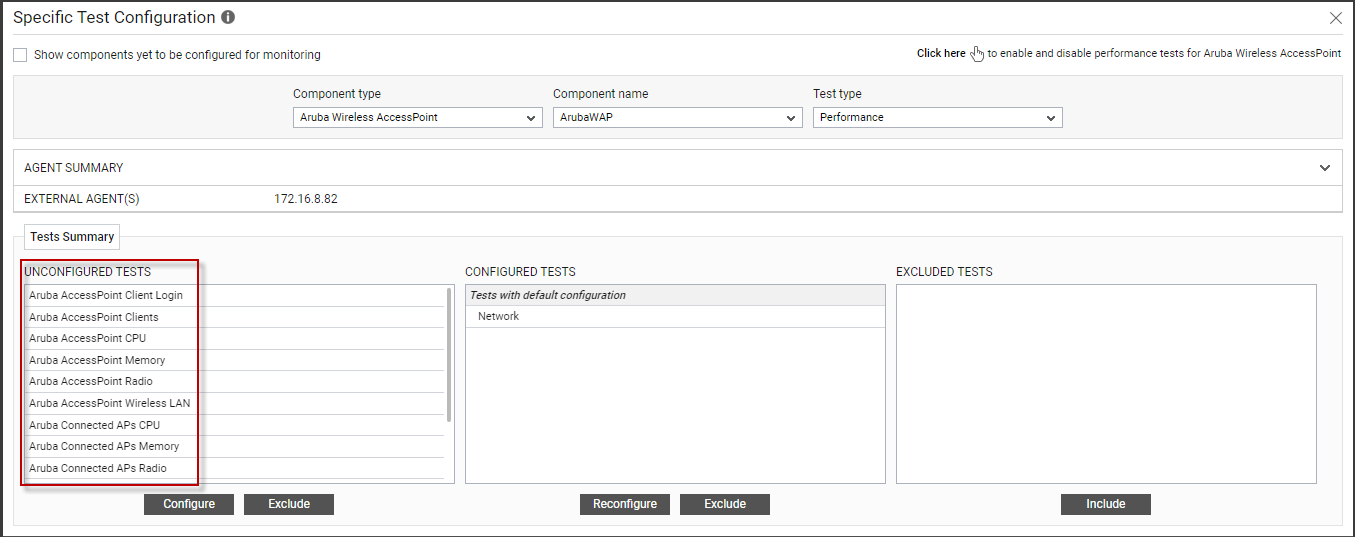Screen dimensions: 1355x537
Task: Click inside the Excluded Tests list box
Action: (1106, 384)
